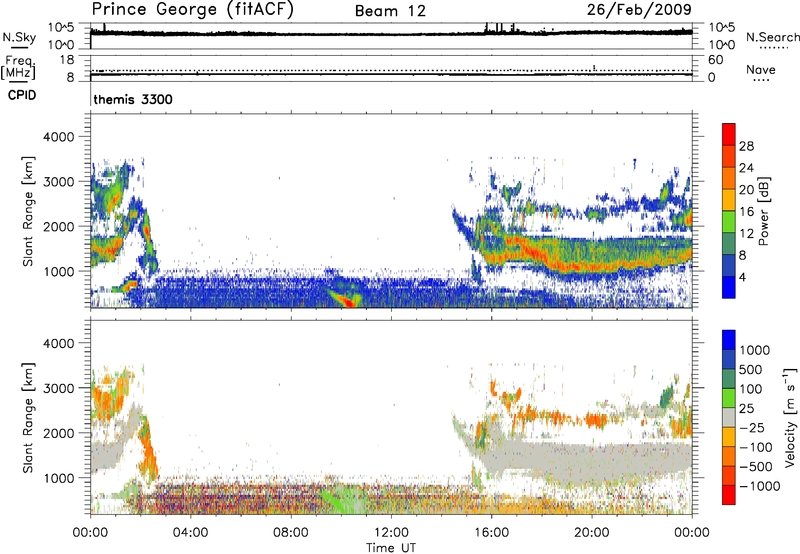The height and width of the screenshot is (554, 800).
Task: Click the '60' Nave axis value
Action: [x=715, y=60]
